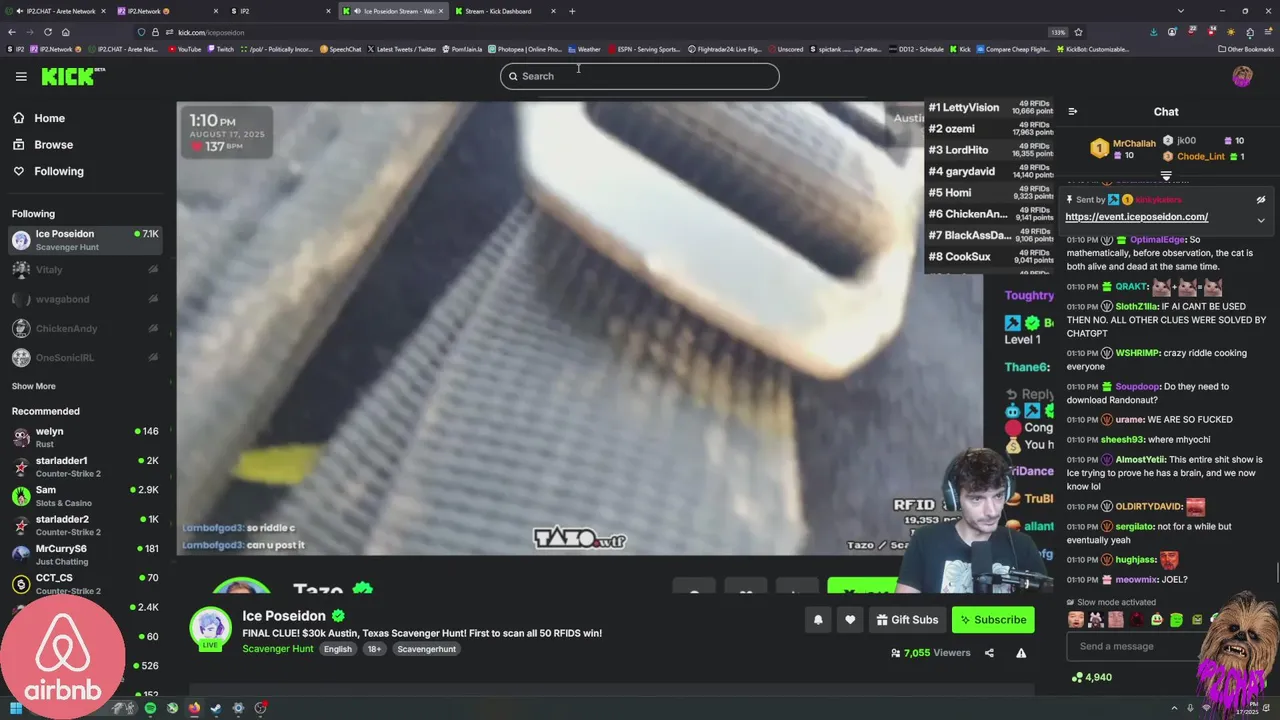Expand the pinned message chevron
Screen dimensions: 1280x720
[1261, 220]
